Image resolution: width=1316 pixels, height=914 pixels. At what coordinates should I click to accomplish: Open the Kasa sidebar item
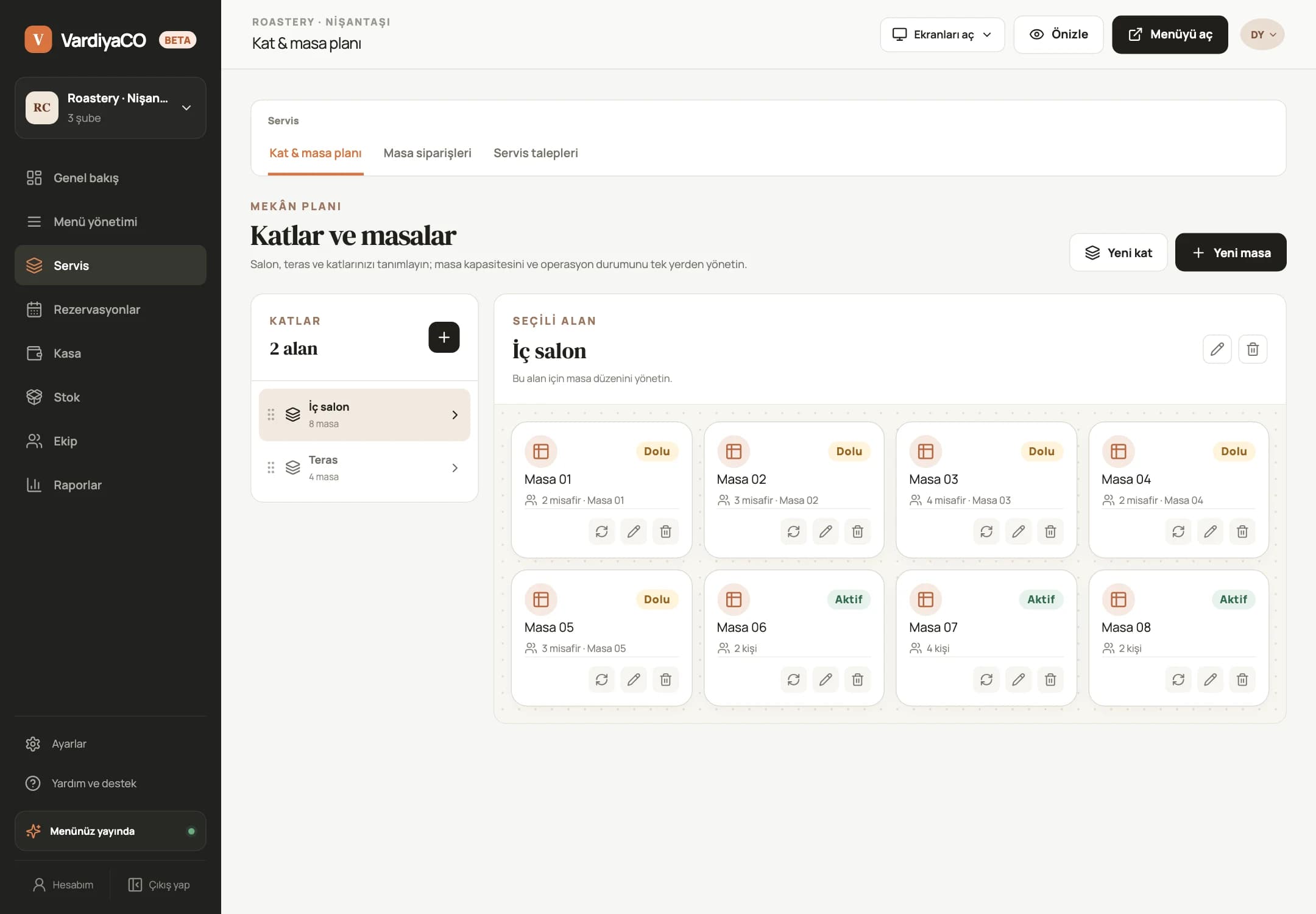[110, 353]
